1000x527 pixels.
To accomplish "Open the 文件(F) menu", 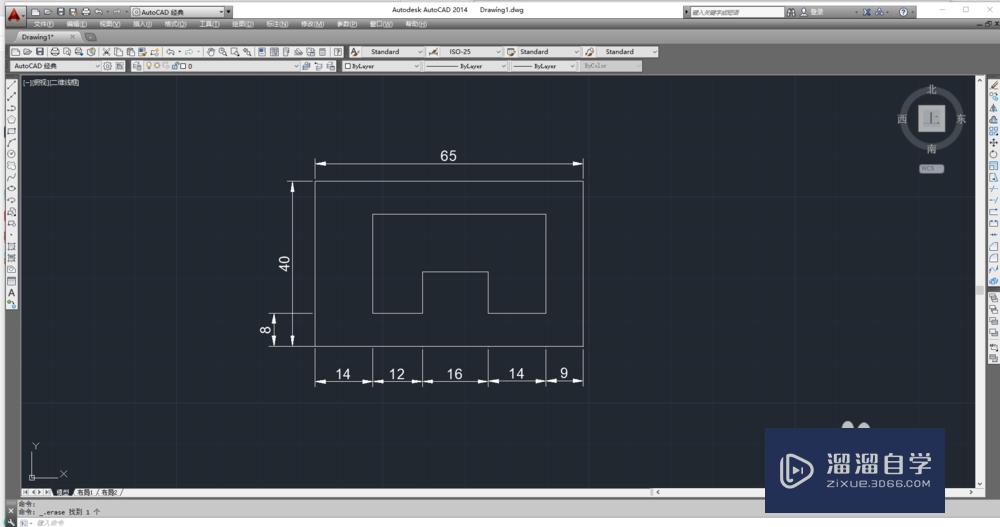I will (43, 24).
